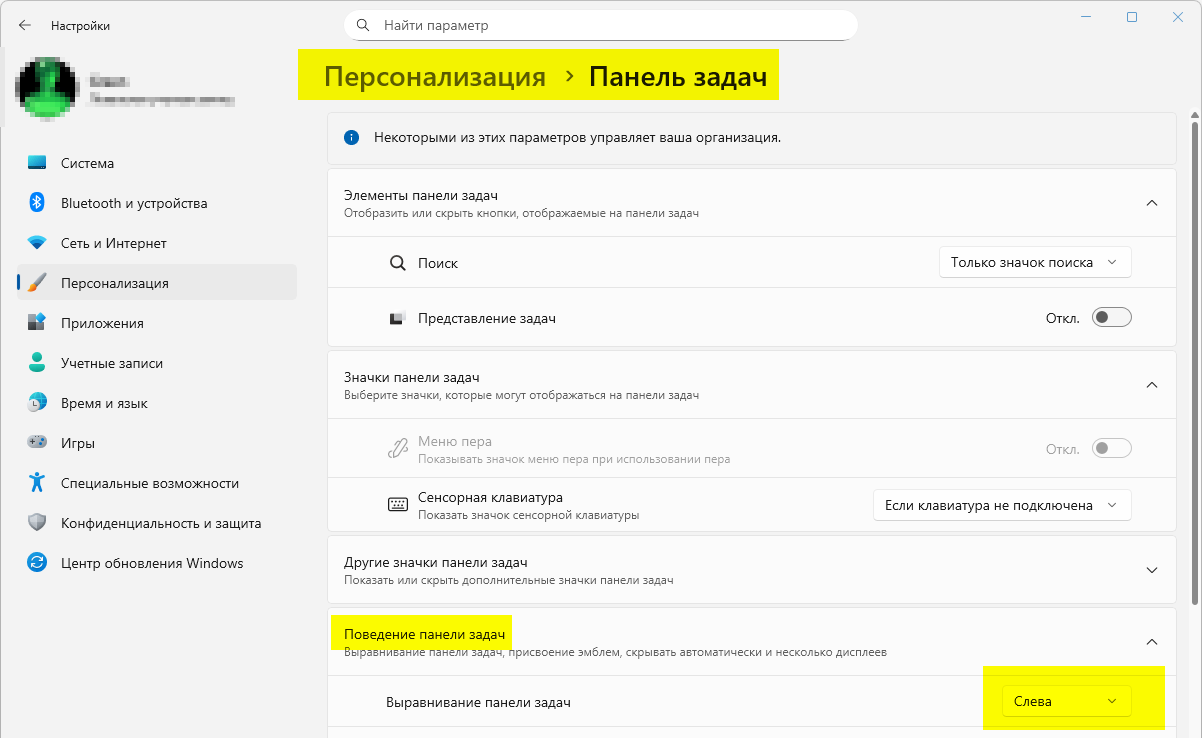Open Специальные возможности settings page
This screenshot has width=1202, height=738.
[149, 483]
